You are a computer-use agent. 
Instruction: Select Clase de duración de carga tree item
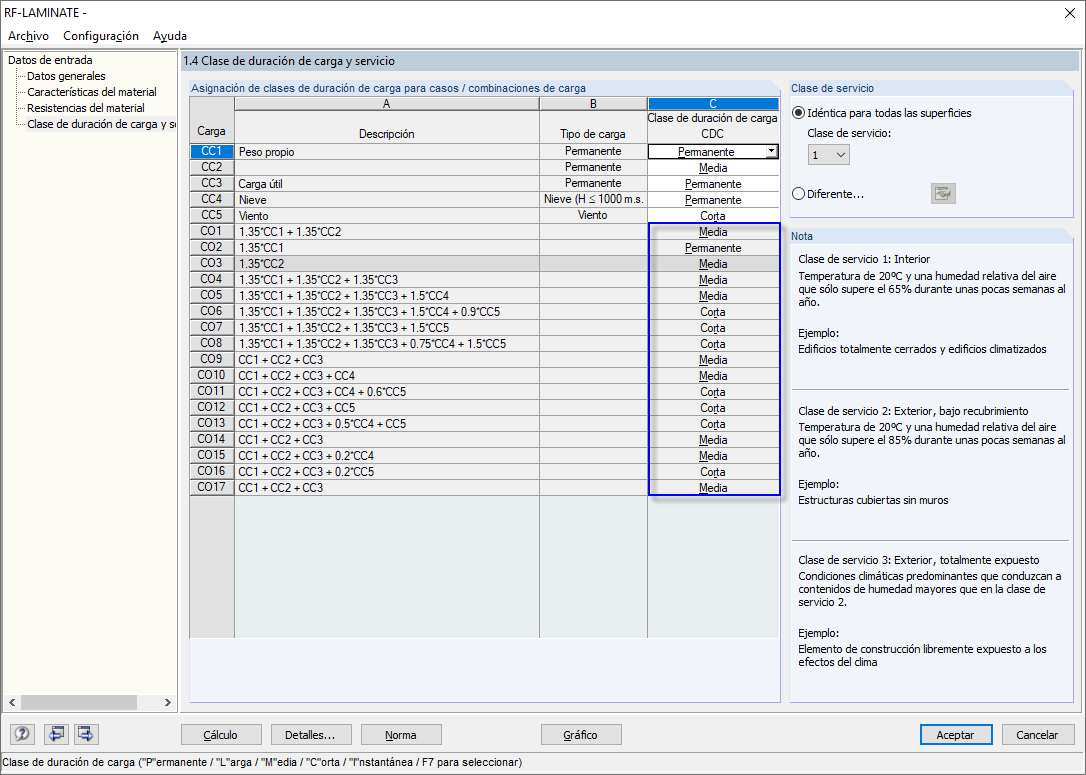(101, 124)
